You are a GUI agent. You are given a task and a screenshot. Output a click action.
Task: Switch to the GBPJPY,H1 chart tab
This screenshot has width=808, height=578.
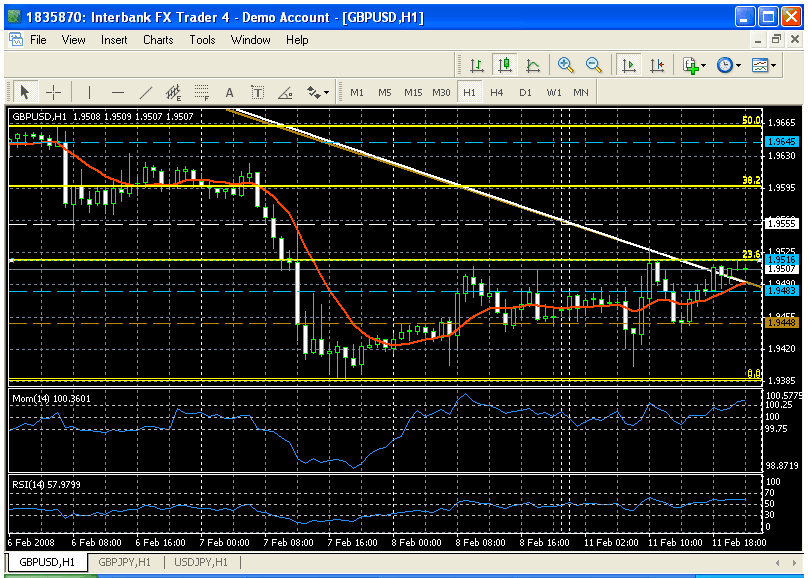[x=124, y=563]
